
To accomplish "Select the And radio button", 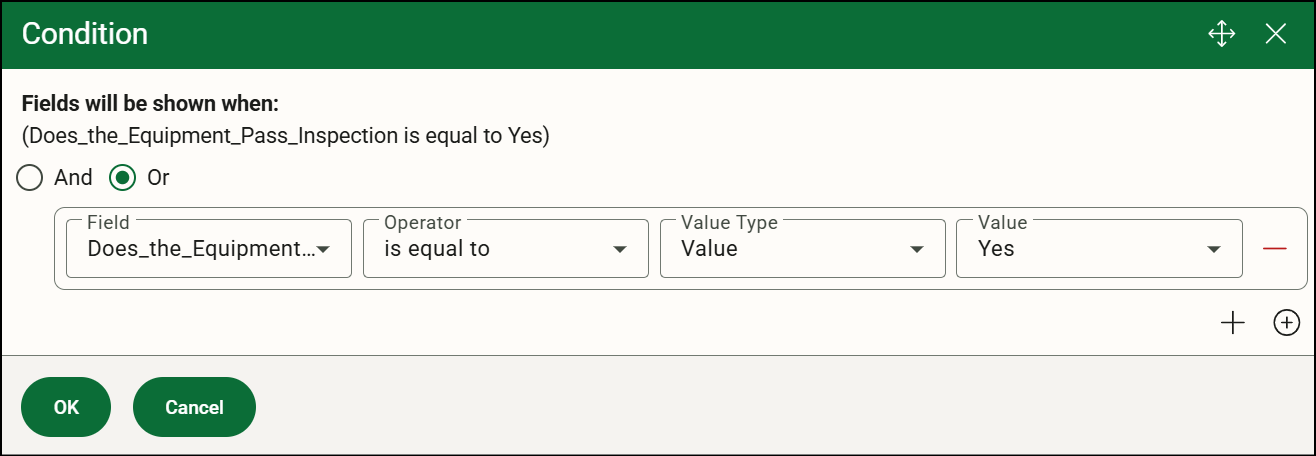I will pyautogui.click(x=31, y=178).
